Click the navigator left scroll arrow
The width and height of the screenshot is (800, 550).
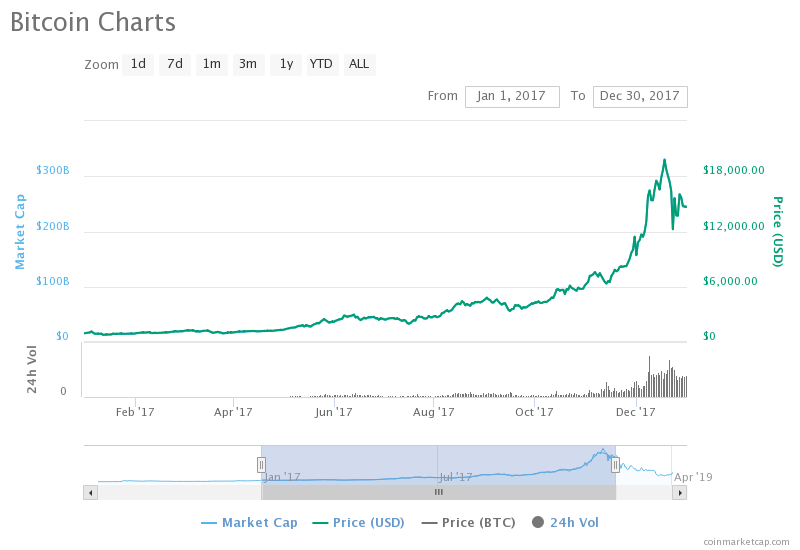tap(91, 493)
